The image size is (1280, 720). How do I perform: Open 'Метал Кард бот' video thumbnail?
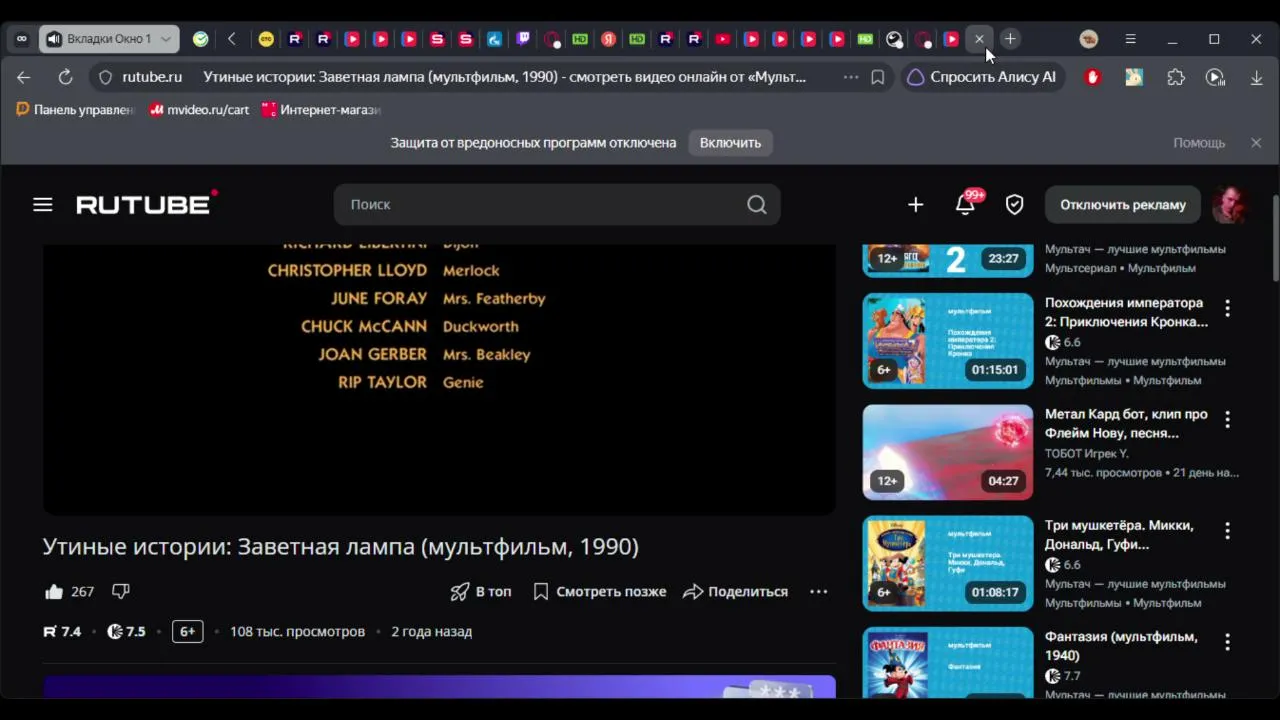coord(948,452)
